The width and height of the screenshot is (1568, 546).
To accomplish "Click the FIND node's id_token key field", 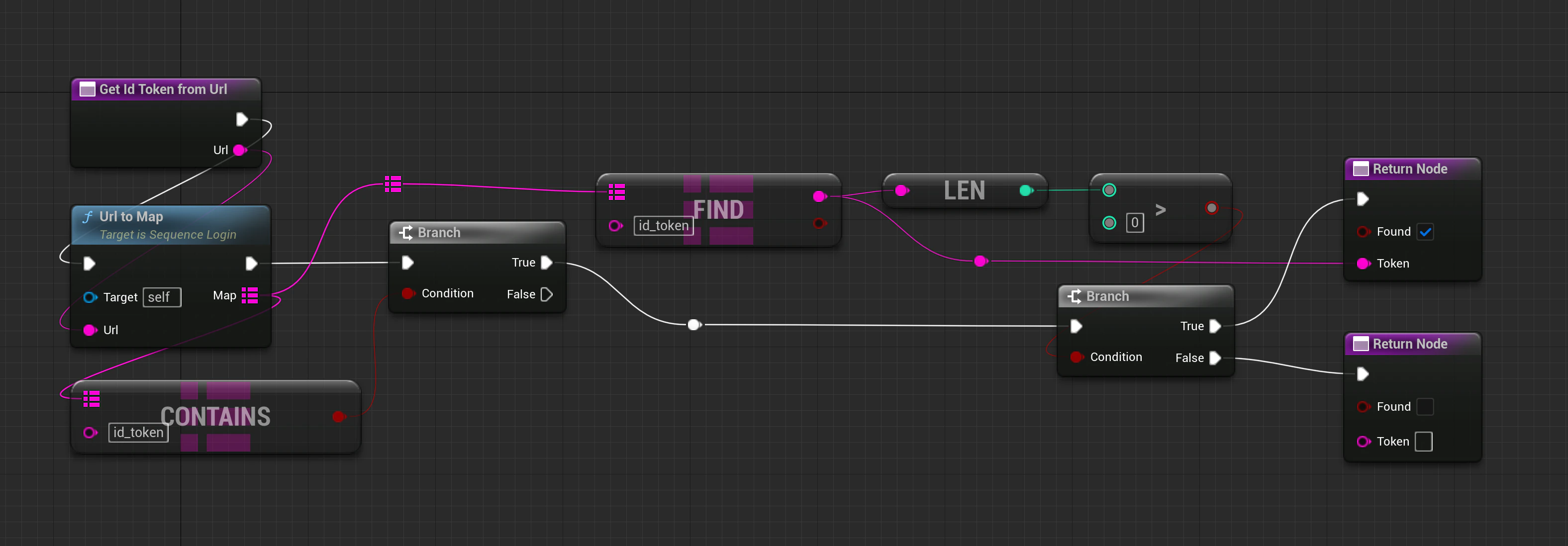I will (663, 226).
